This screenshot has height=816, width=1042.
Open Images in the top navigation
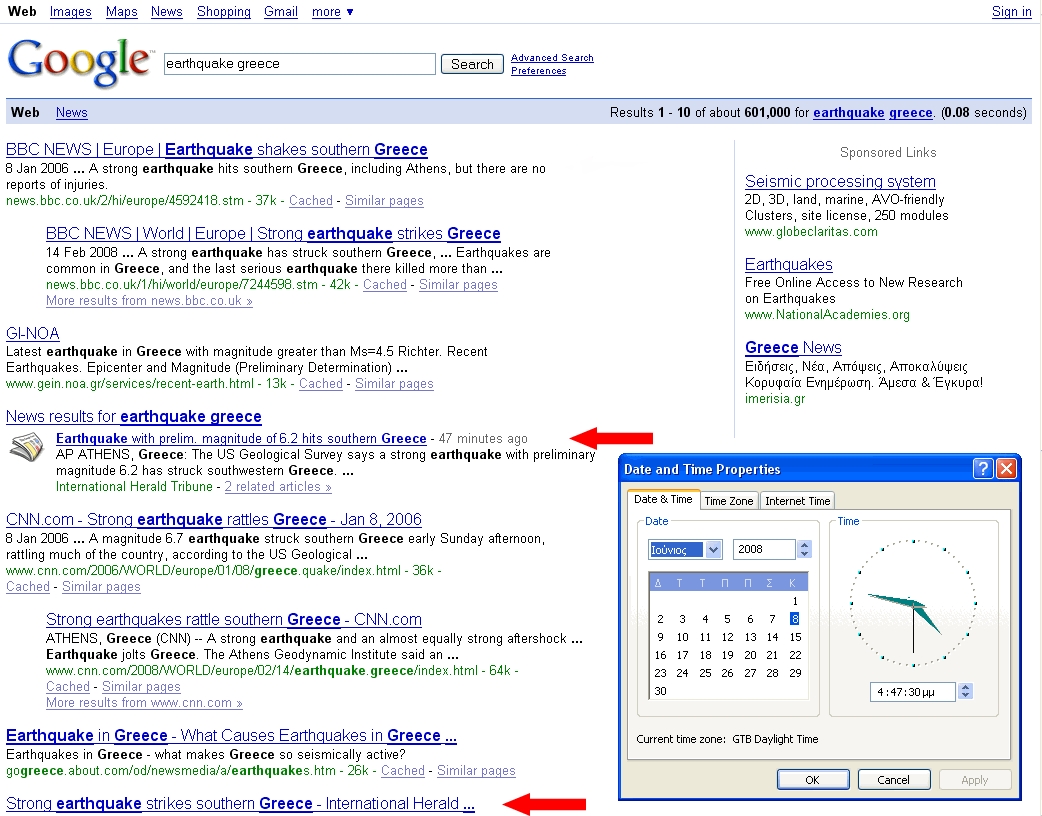pos(70,12)
